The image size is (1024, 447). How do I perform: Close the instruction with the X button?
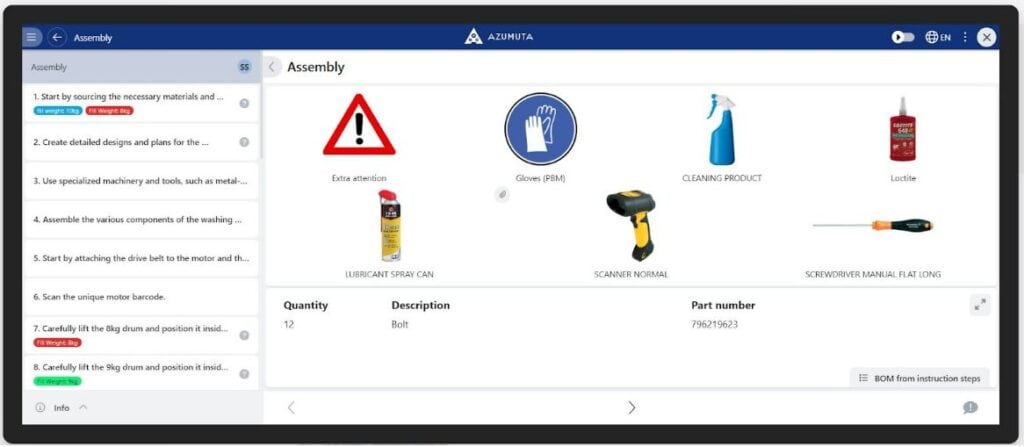986,37
